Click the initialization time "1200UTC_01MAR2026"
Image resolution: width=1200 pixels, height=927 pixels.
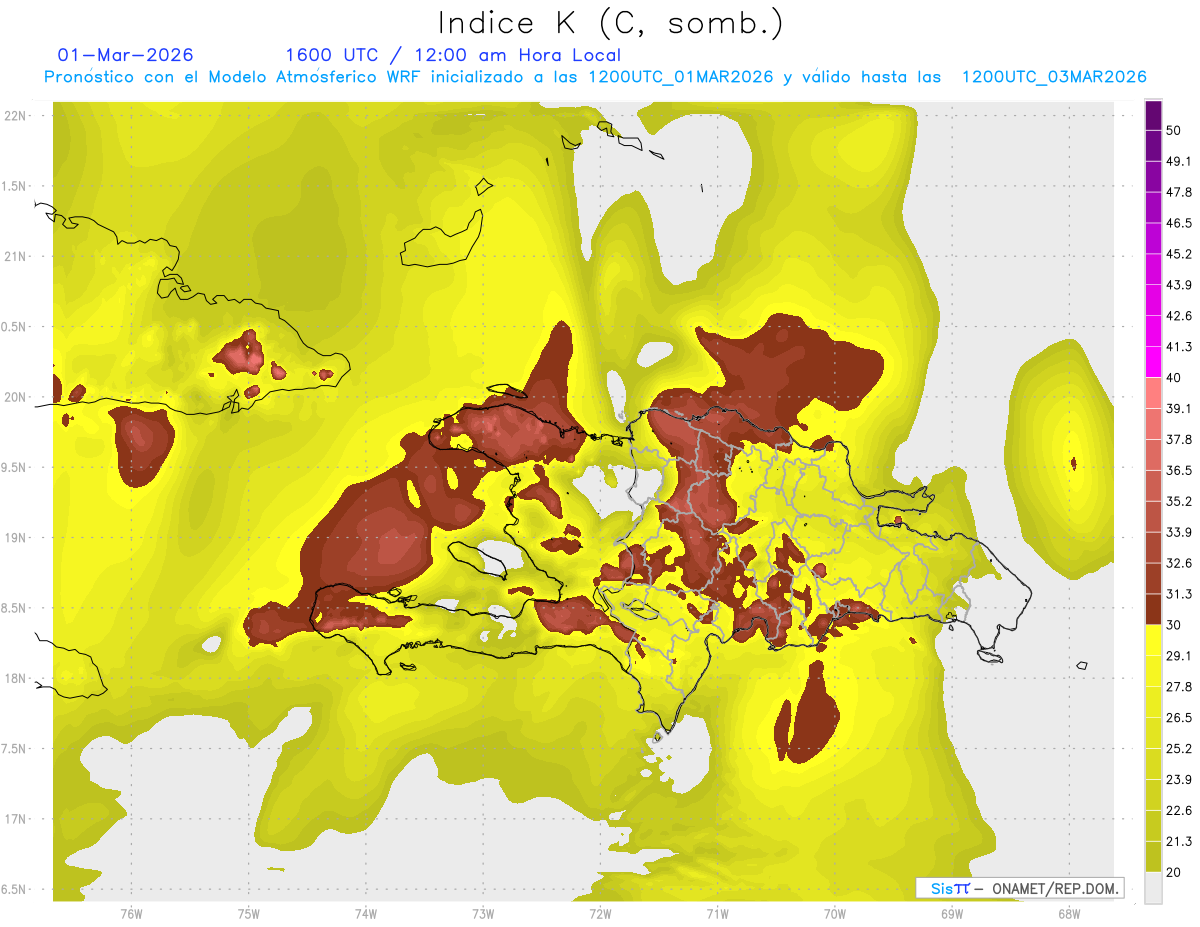coord(681,77)
